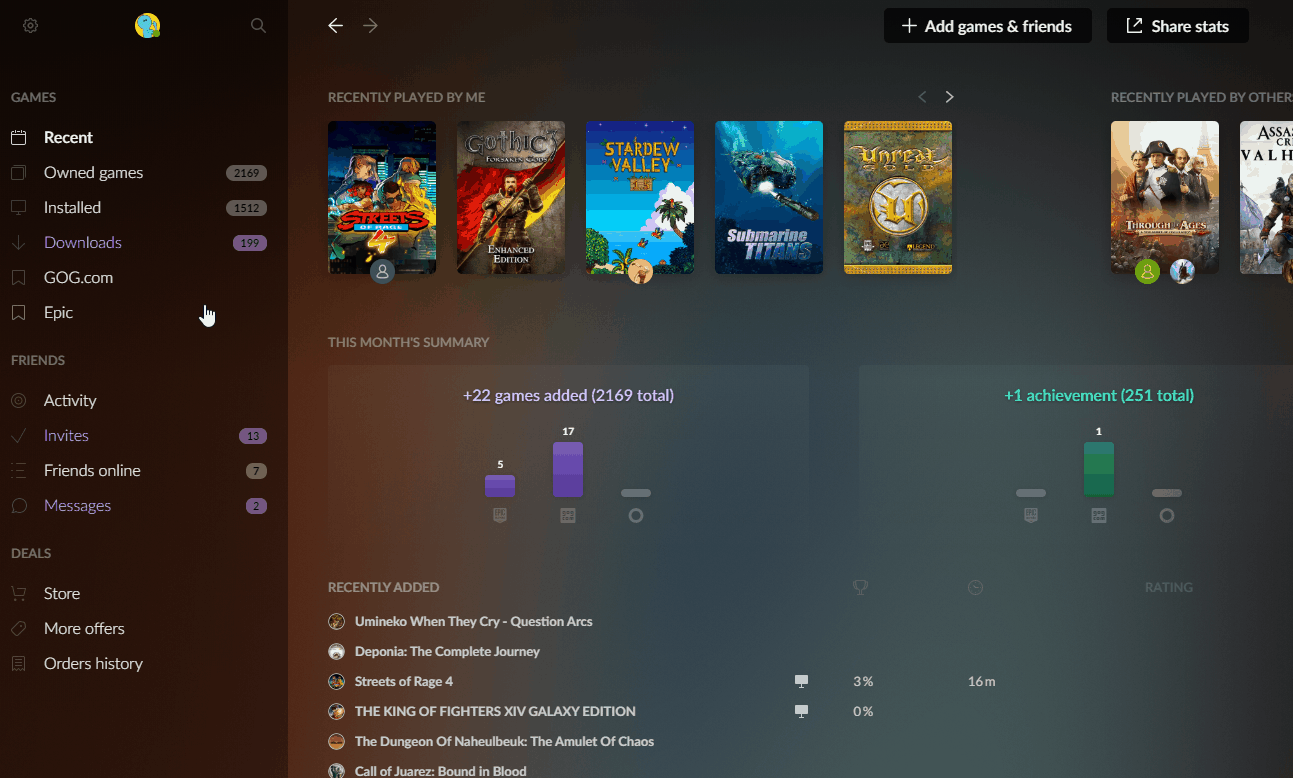Open Umineko When They Cry - Question Arcs
Screen dimensions: 1293x778
click(x=473, y=622)
